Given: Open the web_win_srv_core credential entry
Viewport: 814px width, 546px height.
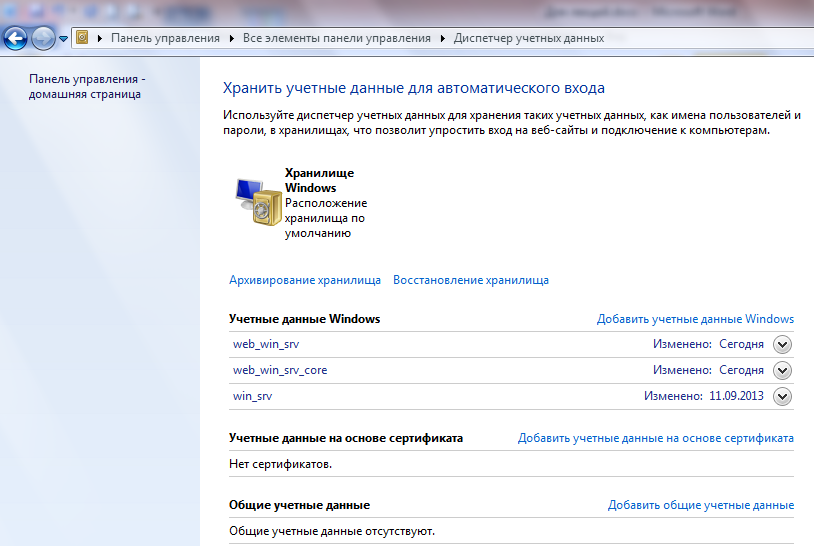Looking at the screenshot, I should 280,370.
